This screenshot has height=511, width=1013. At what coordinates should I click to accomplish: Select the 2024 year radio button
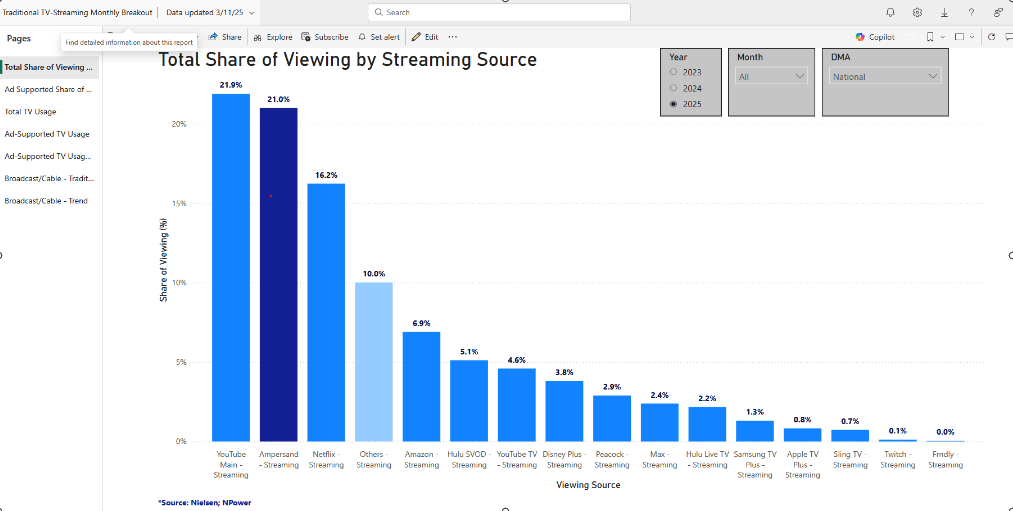pos(673,88)
